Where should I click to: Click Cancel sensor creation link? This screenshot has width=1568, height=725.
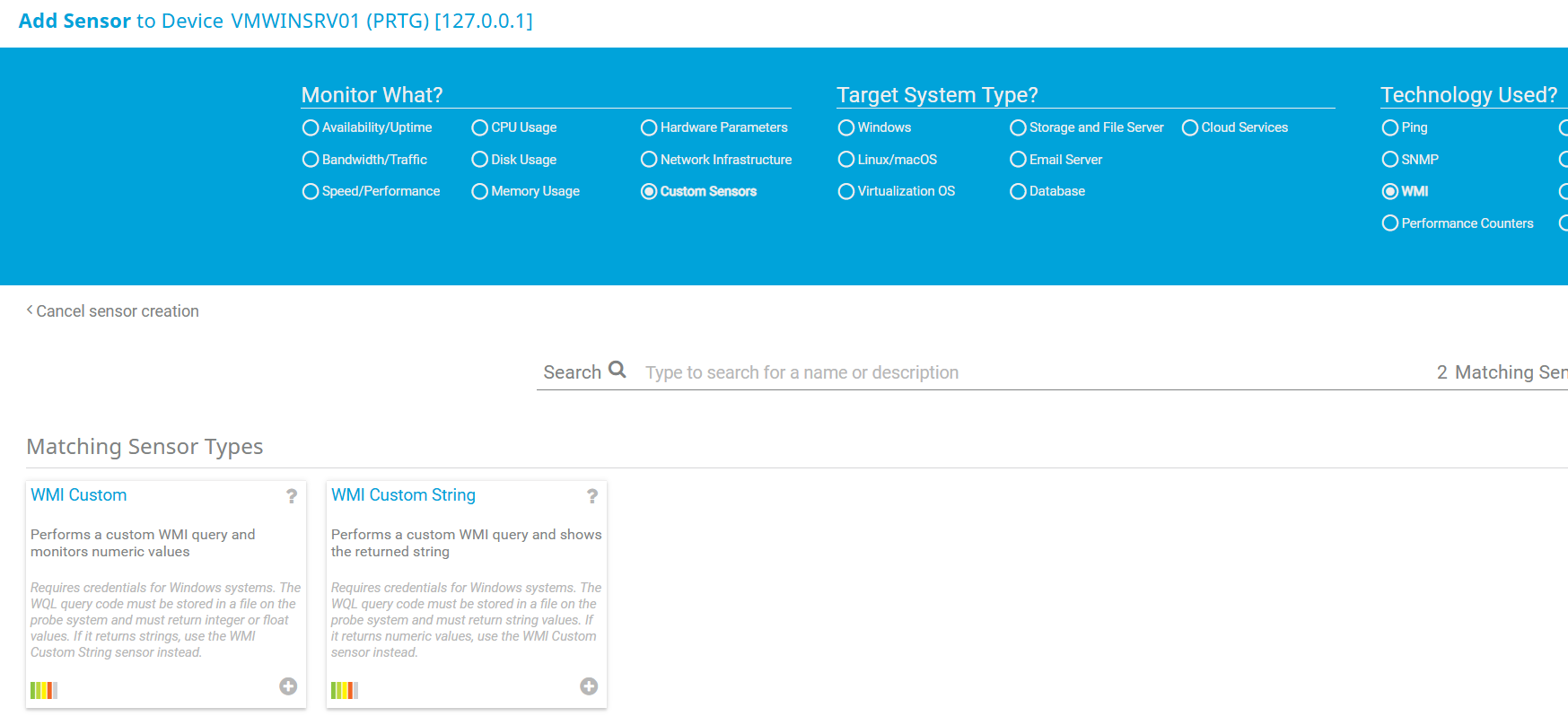pyautogui.click(x=118, y=311)
